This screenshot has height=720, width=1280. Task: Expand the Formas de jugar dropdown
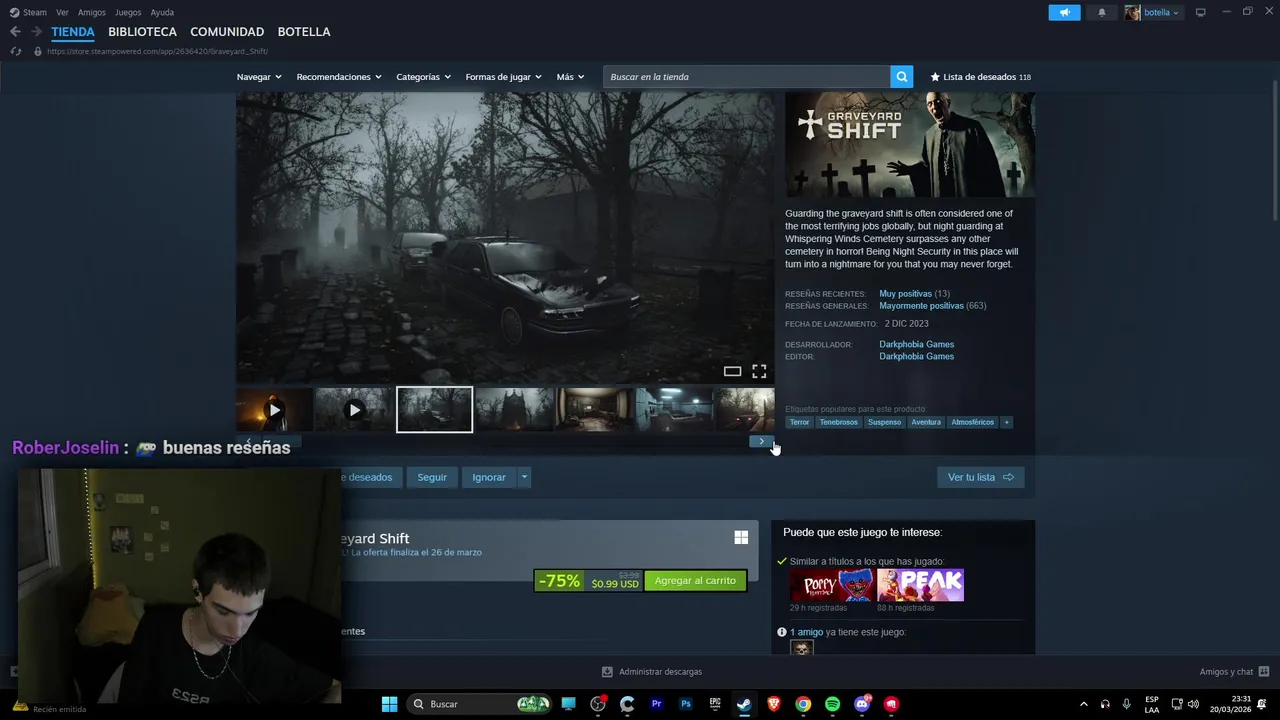tap(503, 77)
